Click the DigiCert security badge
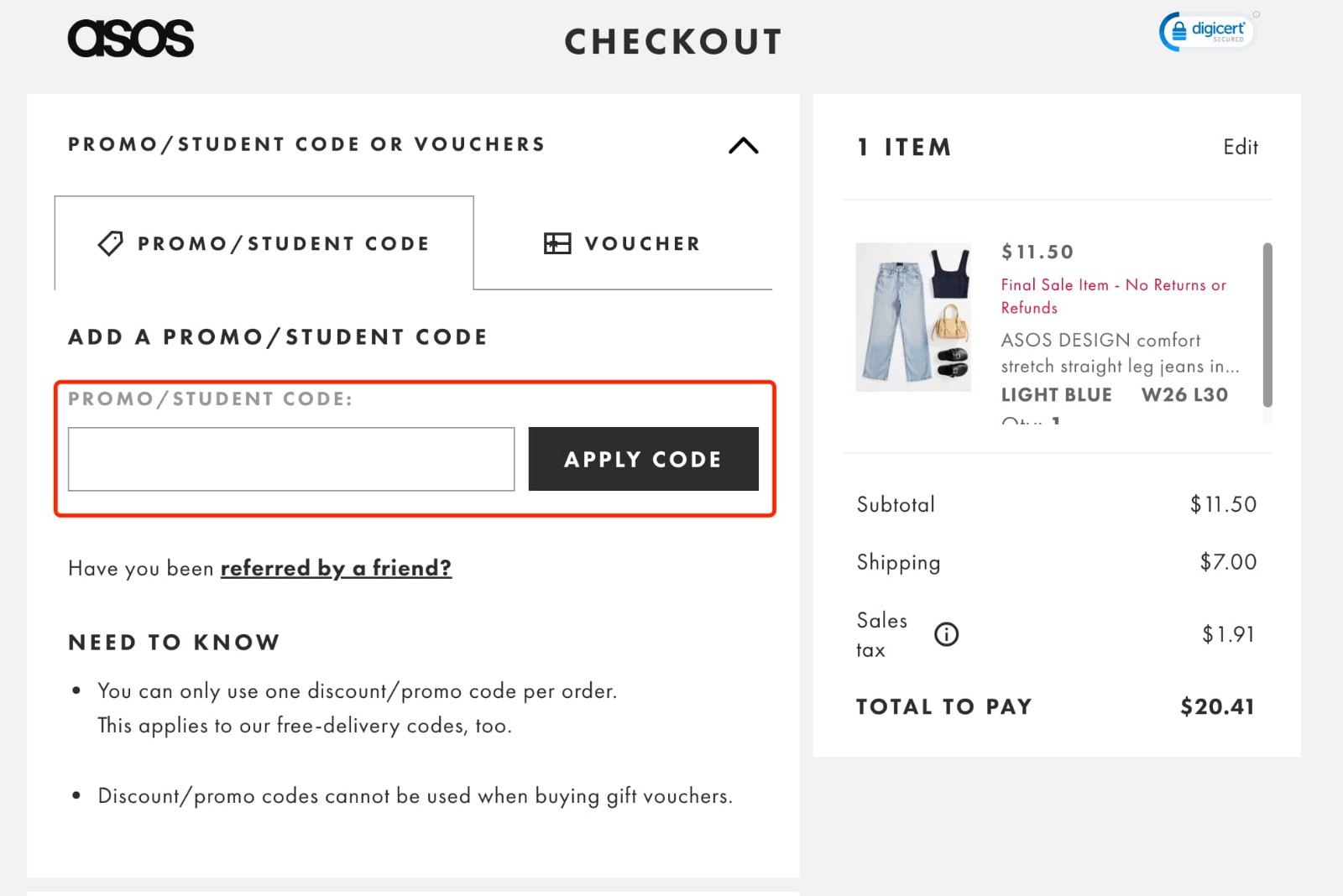Screen dimensions: 1343x896 click(1206, 30)
